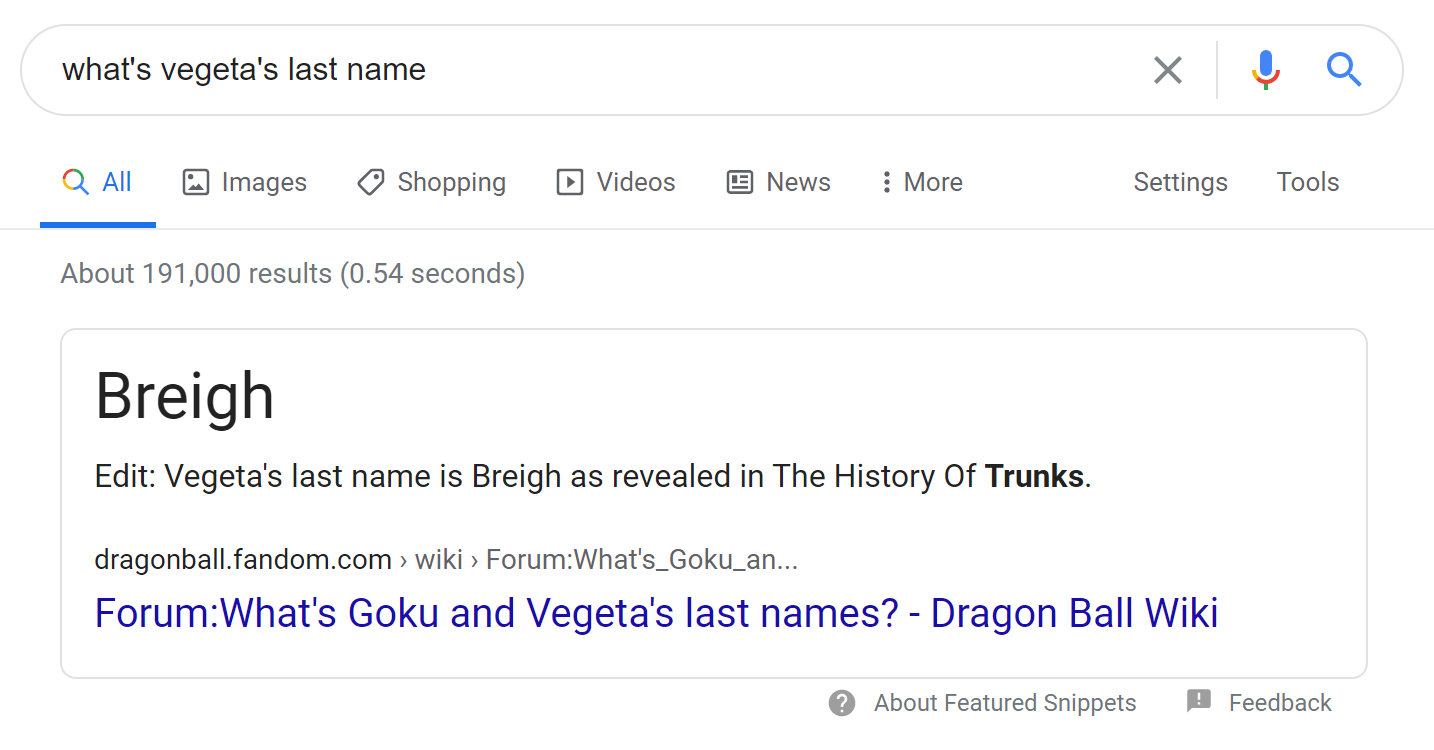Clear the search query with X icon
1434x750 pixels.
[1167, 70]
